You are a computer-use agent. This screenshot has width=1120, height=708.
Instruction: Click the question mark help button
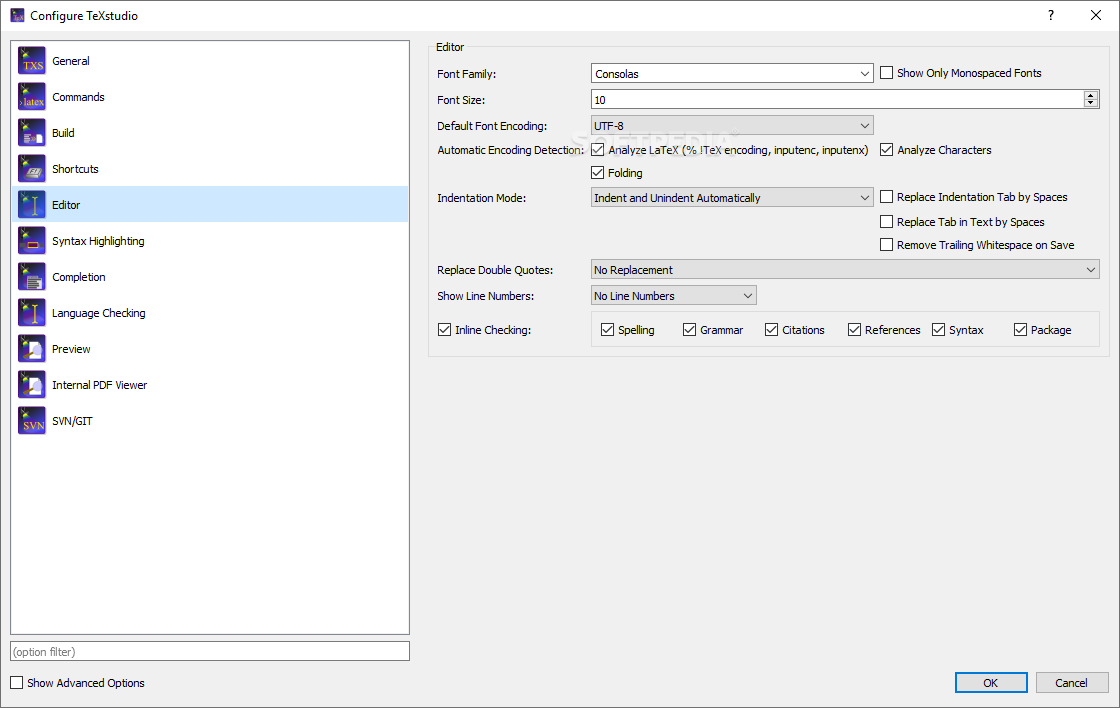[x=1051, y=15]
